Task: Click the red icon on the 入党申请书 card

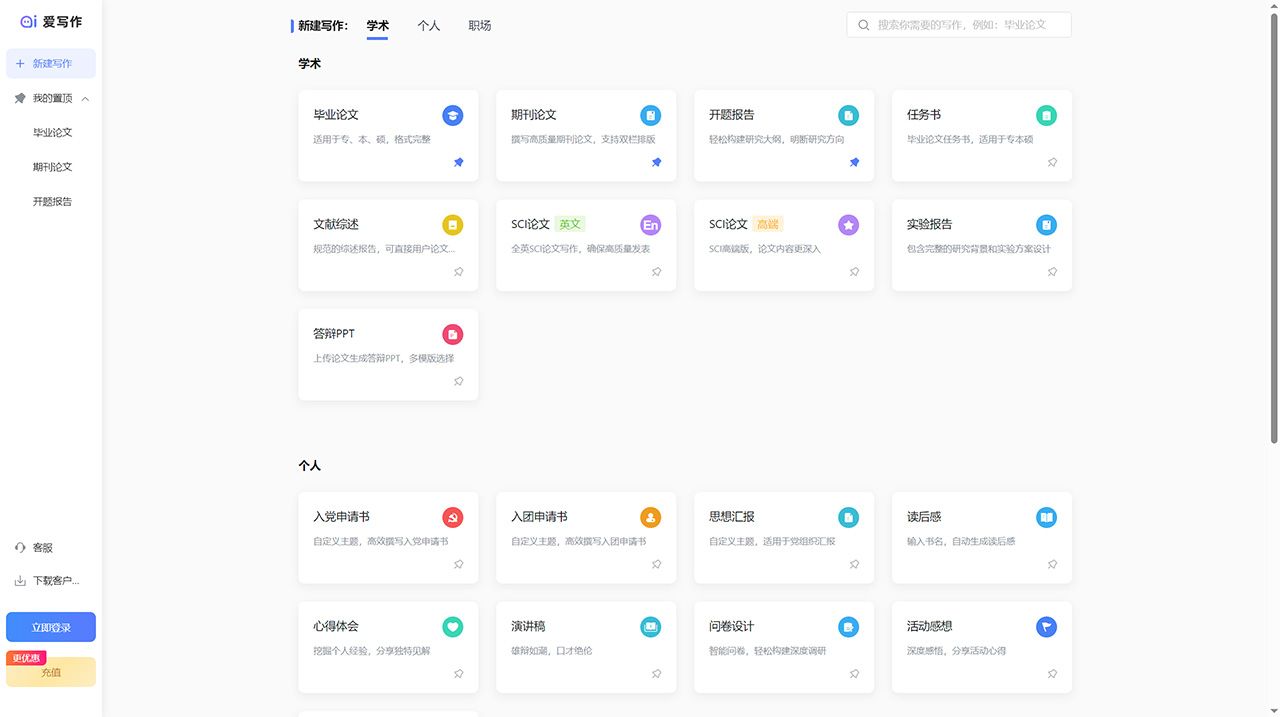Action: pos(452,517)
